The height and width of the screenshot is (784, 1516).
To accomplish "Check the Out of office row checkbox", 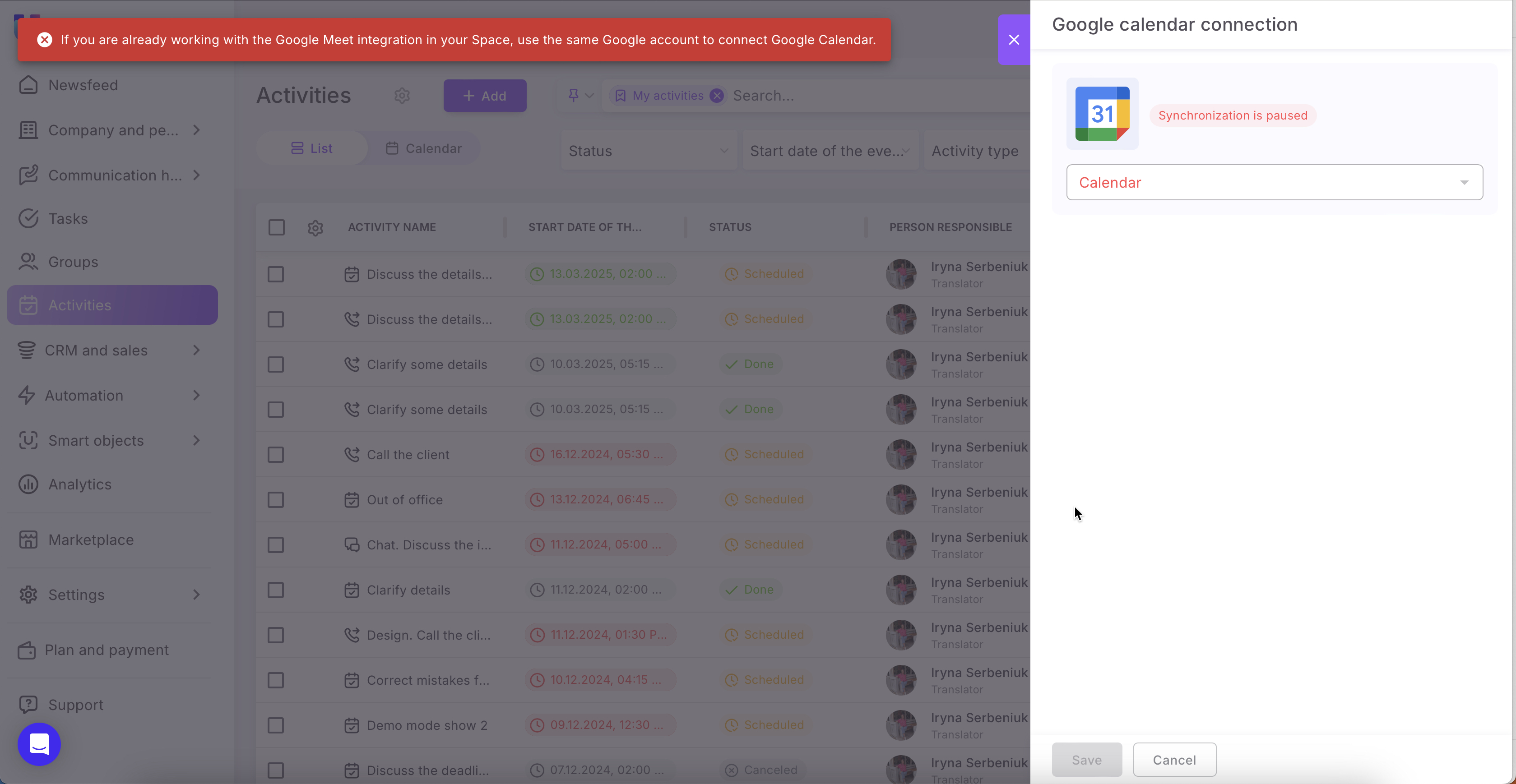I will click(x=275, y=500).
